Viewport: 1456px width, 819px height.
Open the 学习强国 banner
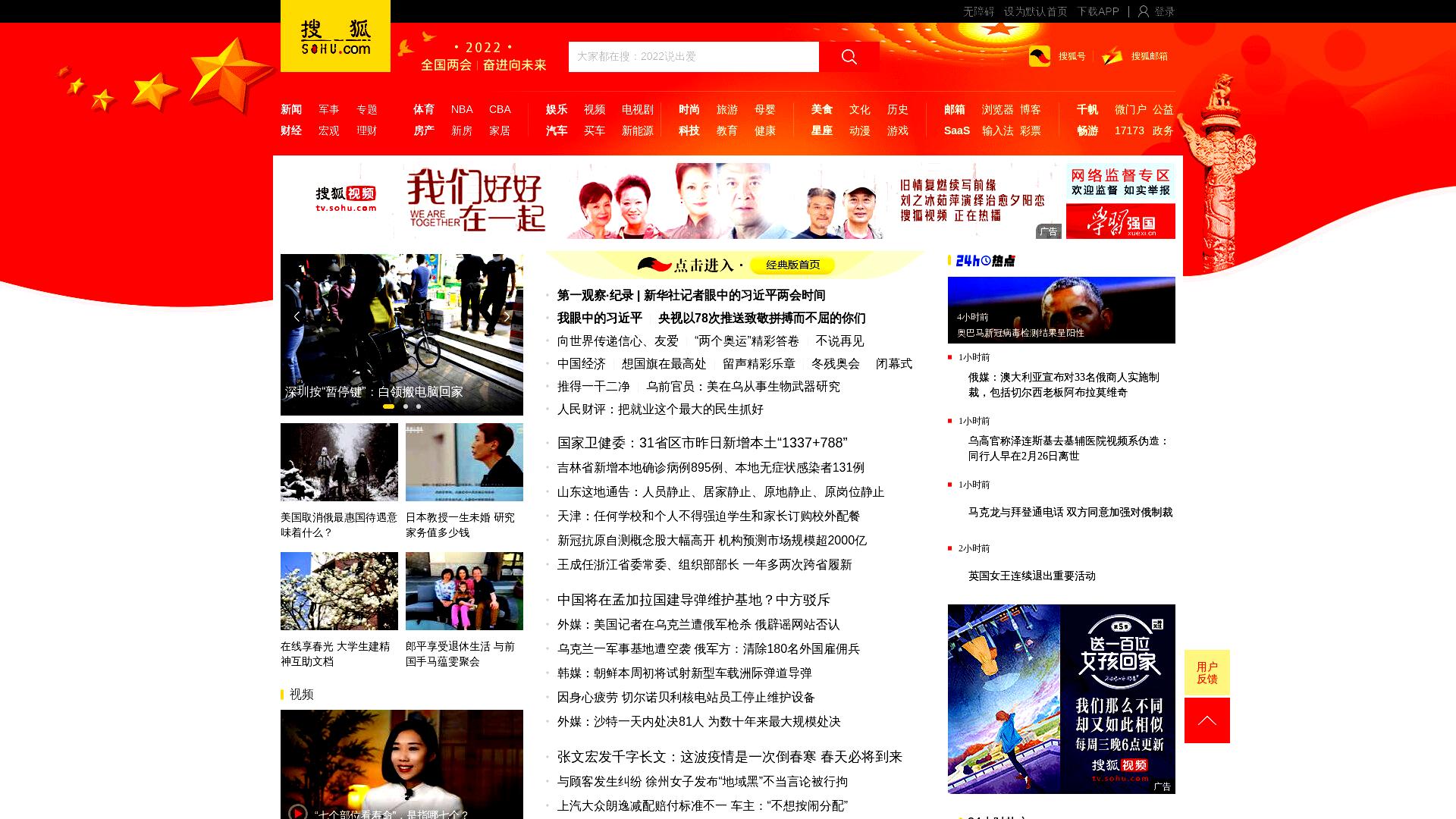point(1121,221)
